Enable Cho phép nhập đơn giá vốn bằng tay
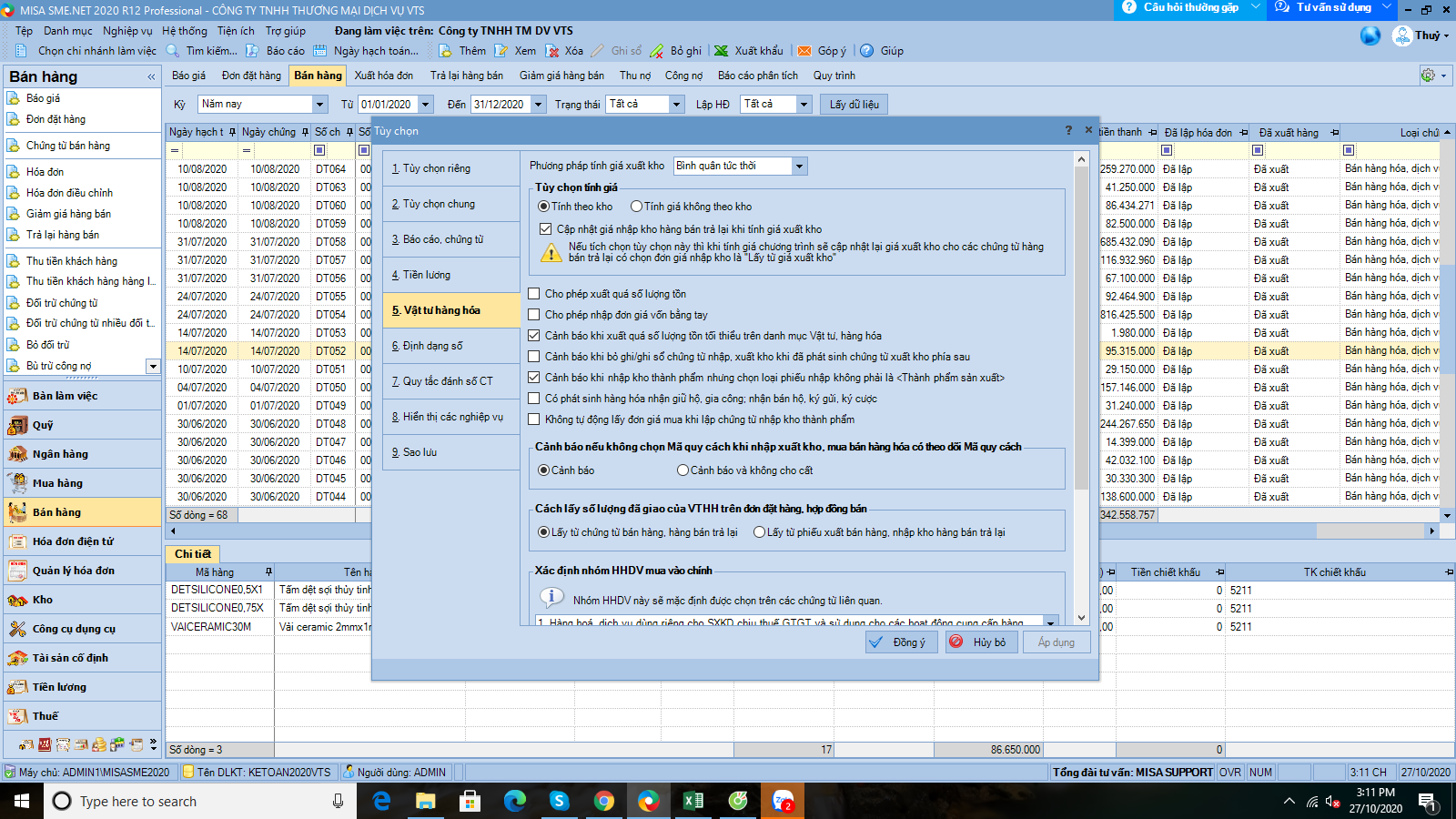The height and width of the screenshot is (819, 1456). point(534,315)
